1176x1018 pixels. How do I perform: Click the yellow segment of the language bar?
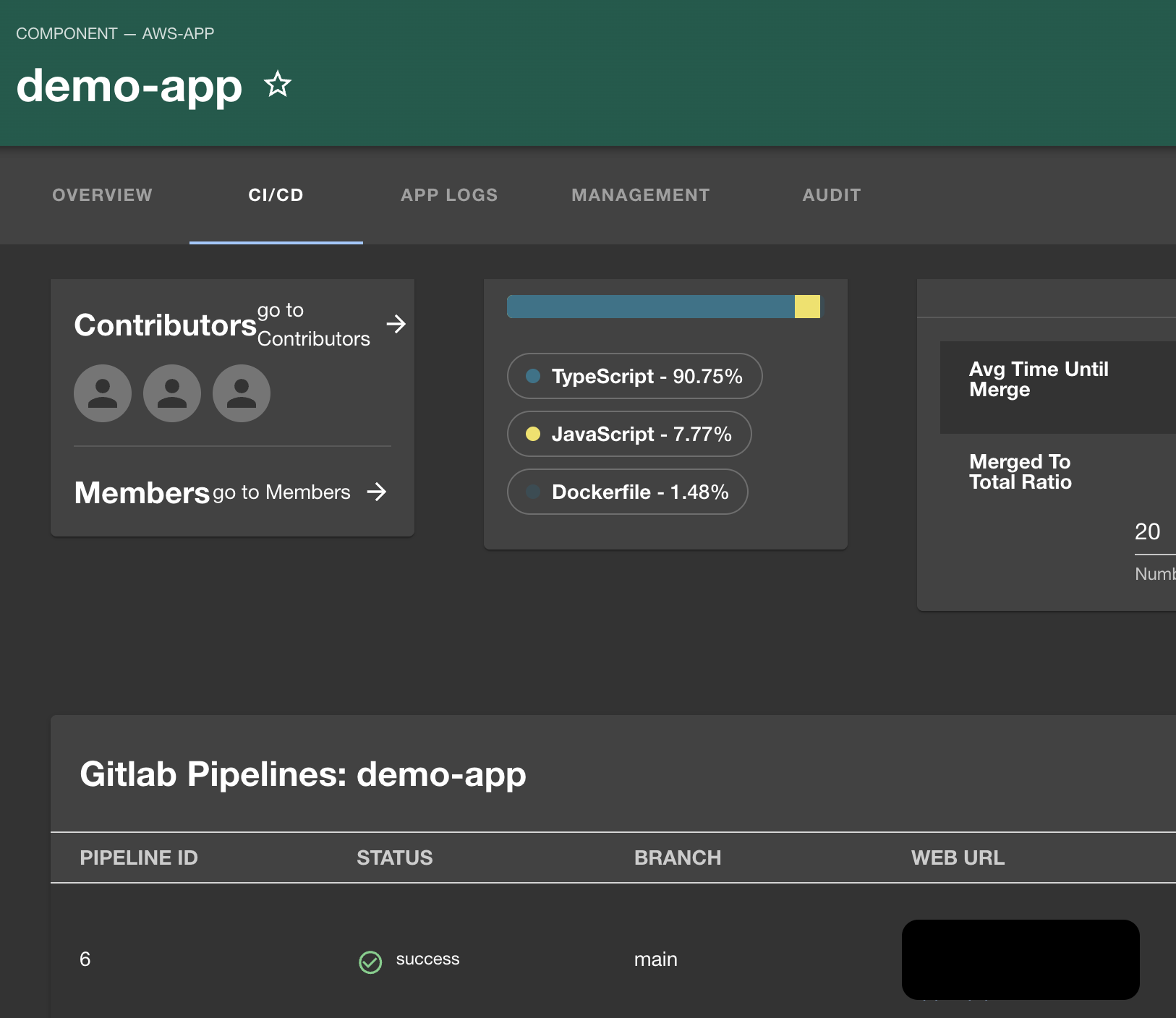808,306
